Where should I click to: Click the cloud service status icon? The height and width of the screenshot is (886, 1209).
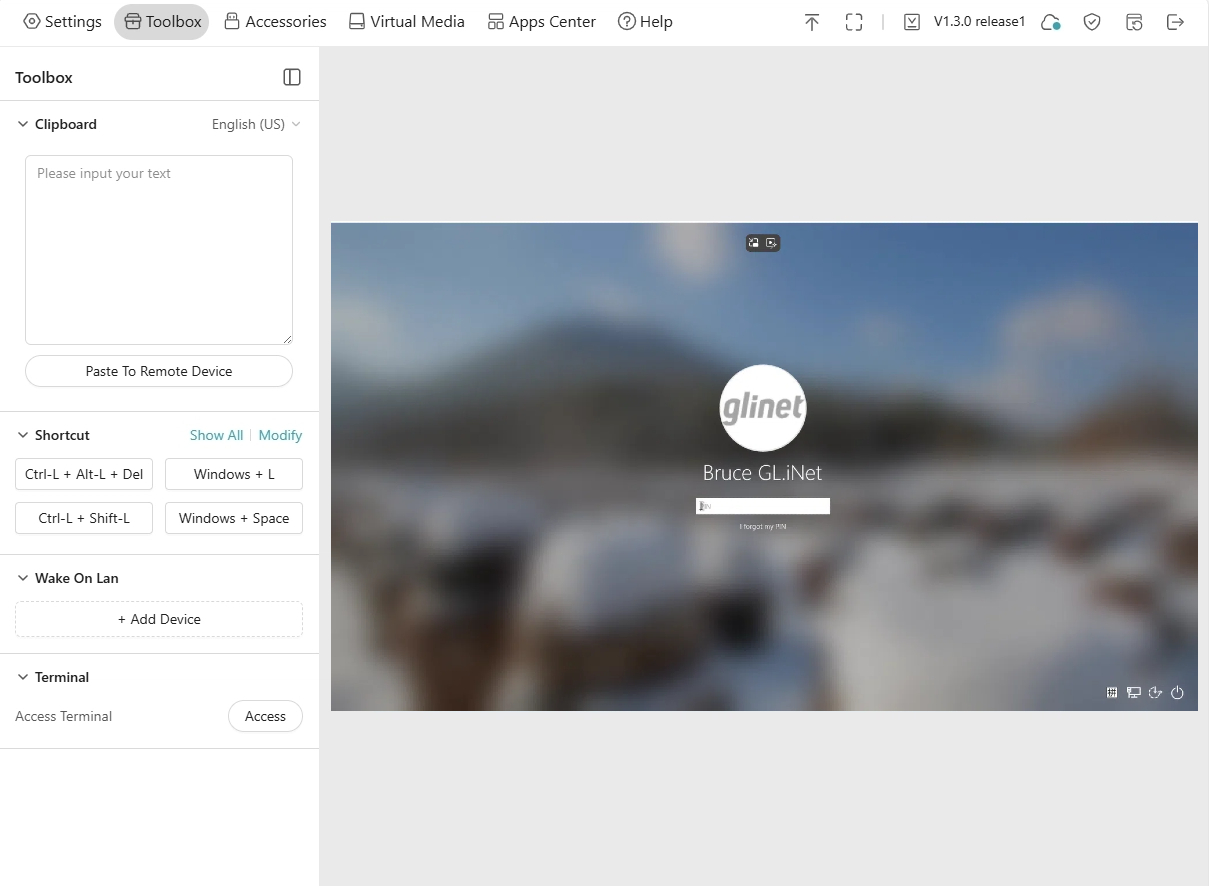(1050, 22)
